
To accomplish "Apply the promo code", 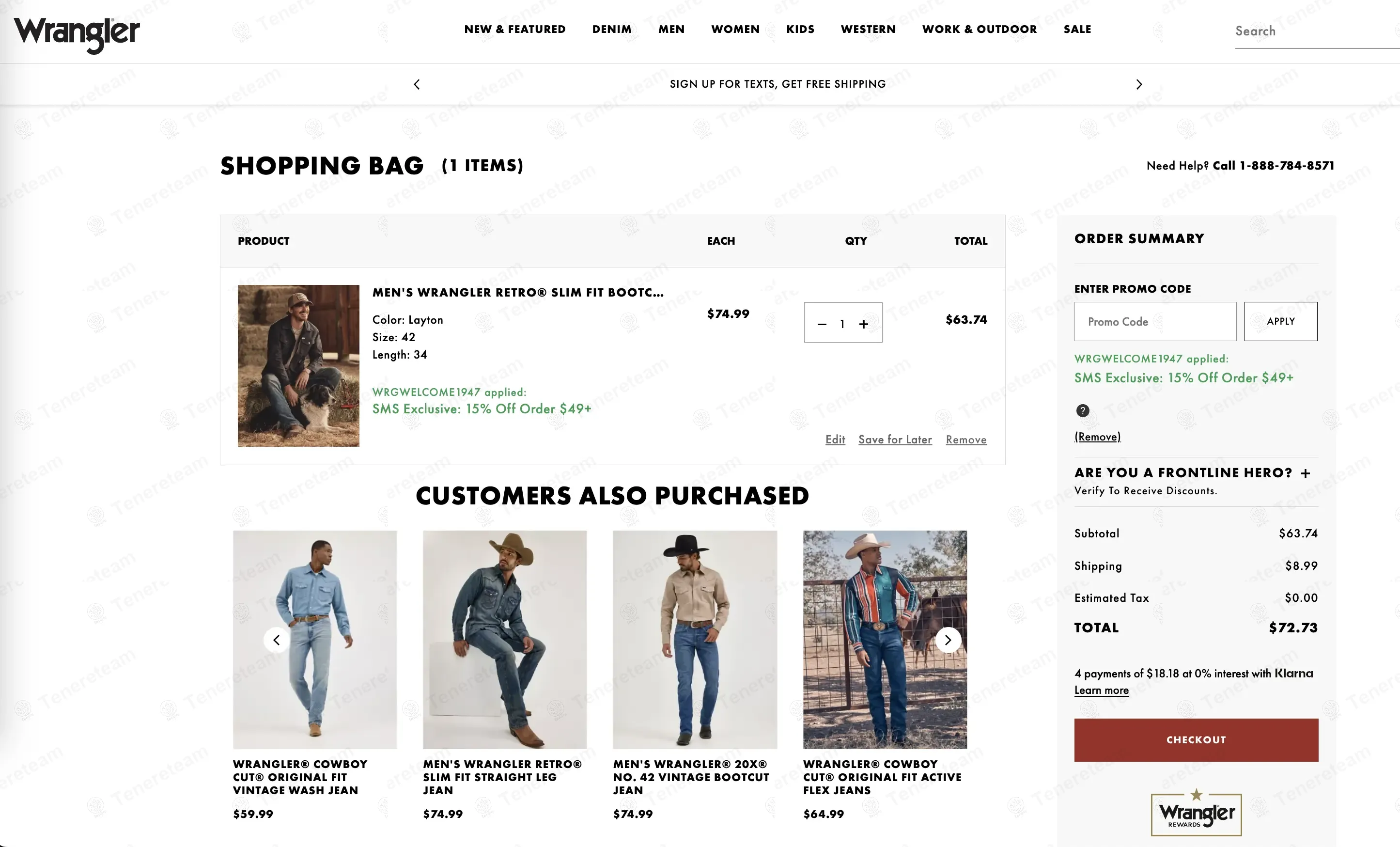I will (1280, 321).
